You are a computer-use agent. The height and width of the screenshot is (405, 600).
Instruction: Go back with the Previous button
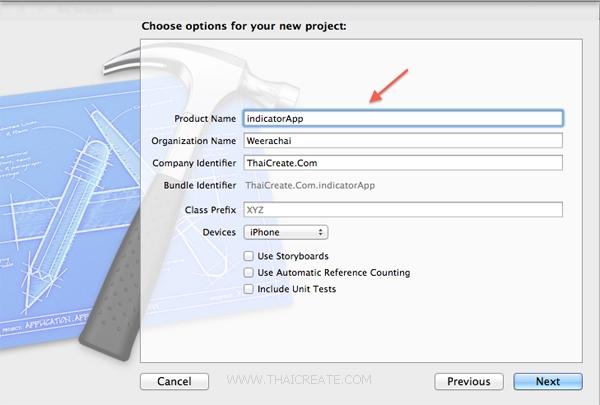coord(469,381)
